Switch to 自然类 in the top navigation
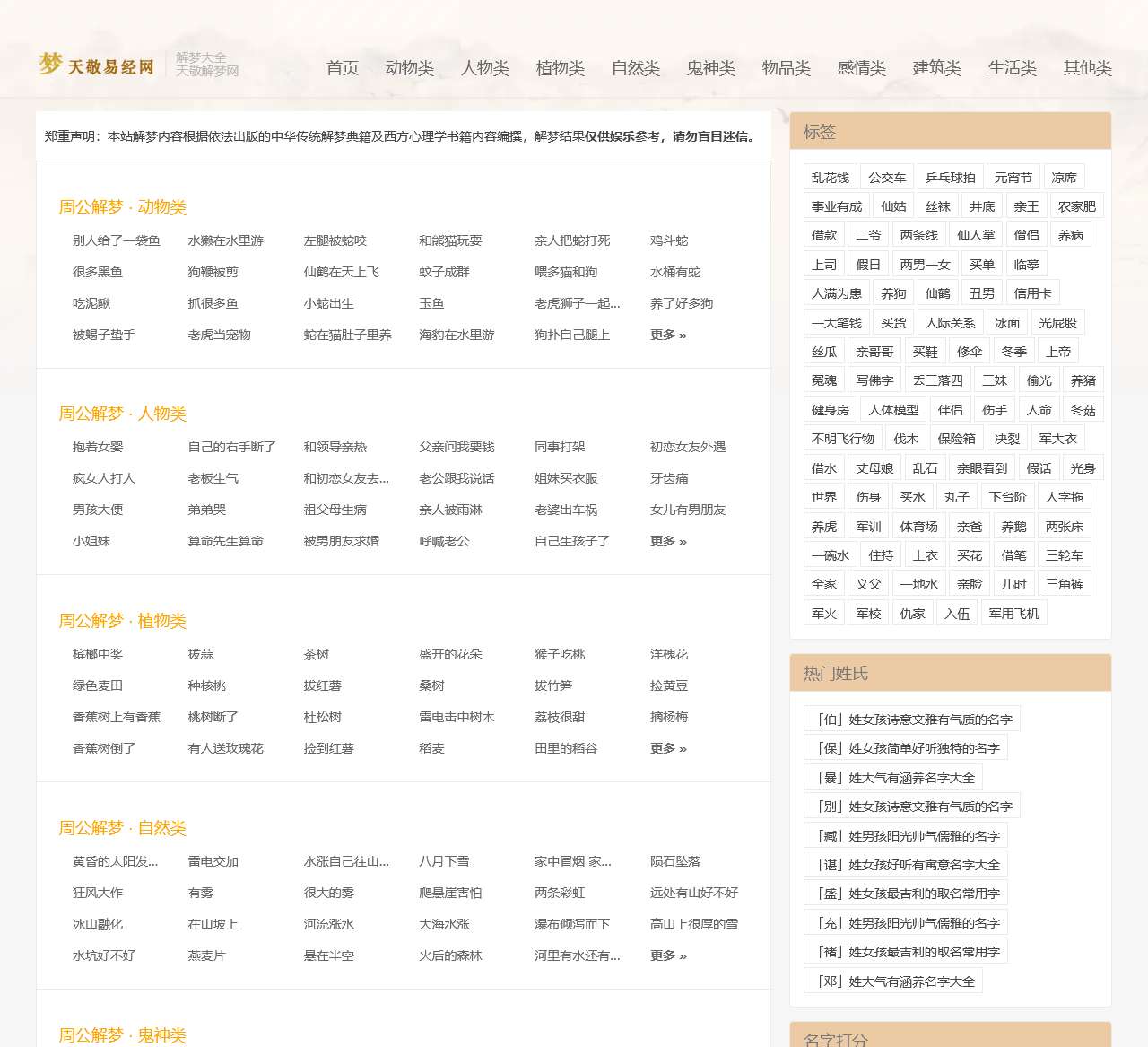Screen dimensions: 1148x1047 [636, 68]
